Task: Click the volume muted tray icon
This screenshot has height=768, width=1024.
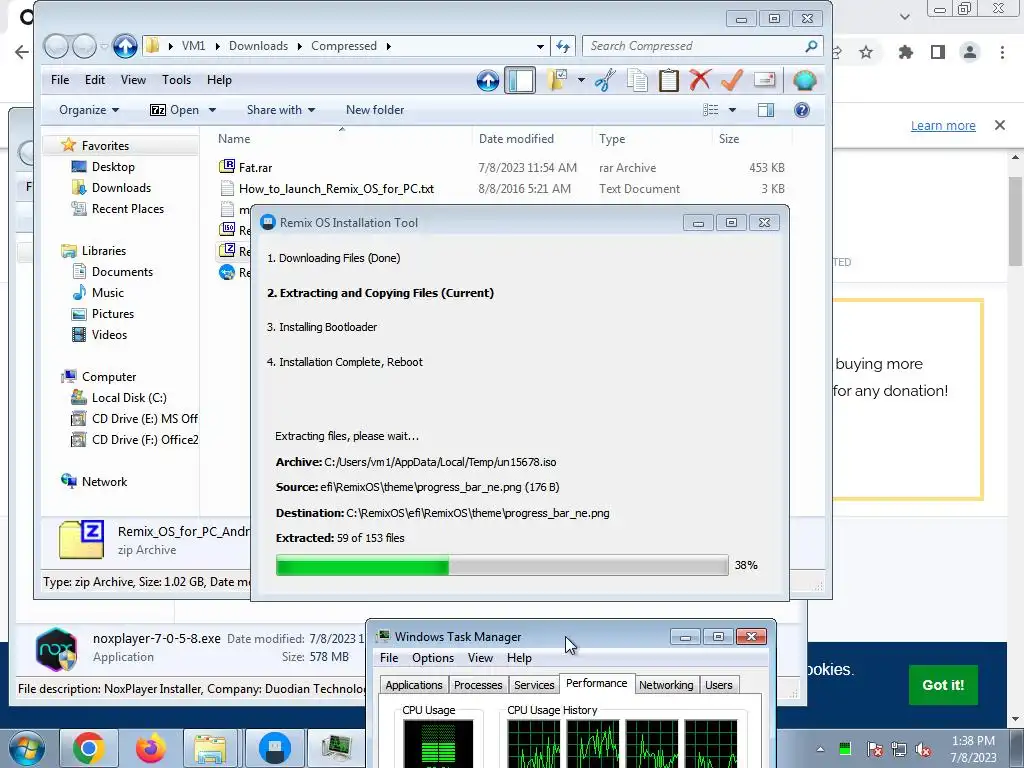Action: pyautogui.click(x=923, y=749)
